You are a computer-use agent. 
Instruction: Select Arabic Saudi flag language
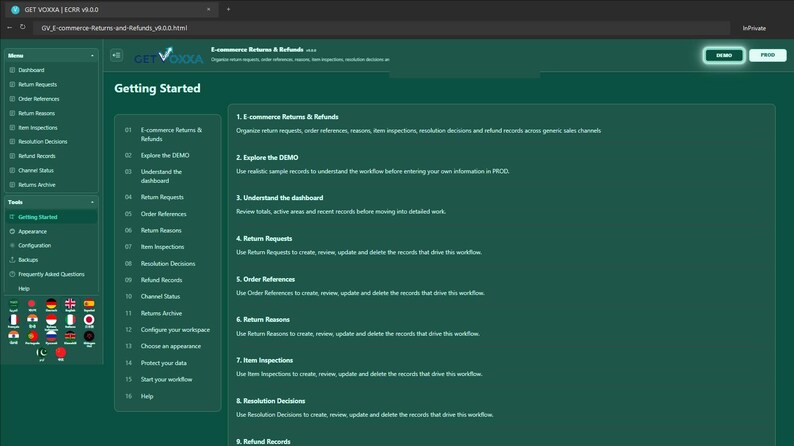pos(14,304)
